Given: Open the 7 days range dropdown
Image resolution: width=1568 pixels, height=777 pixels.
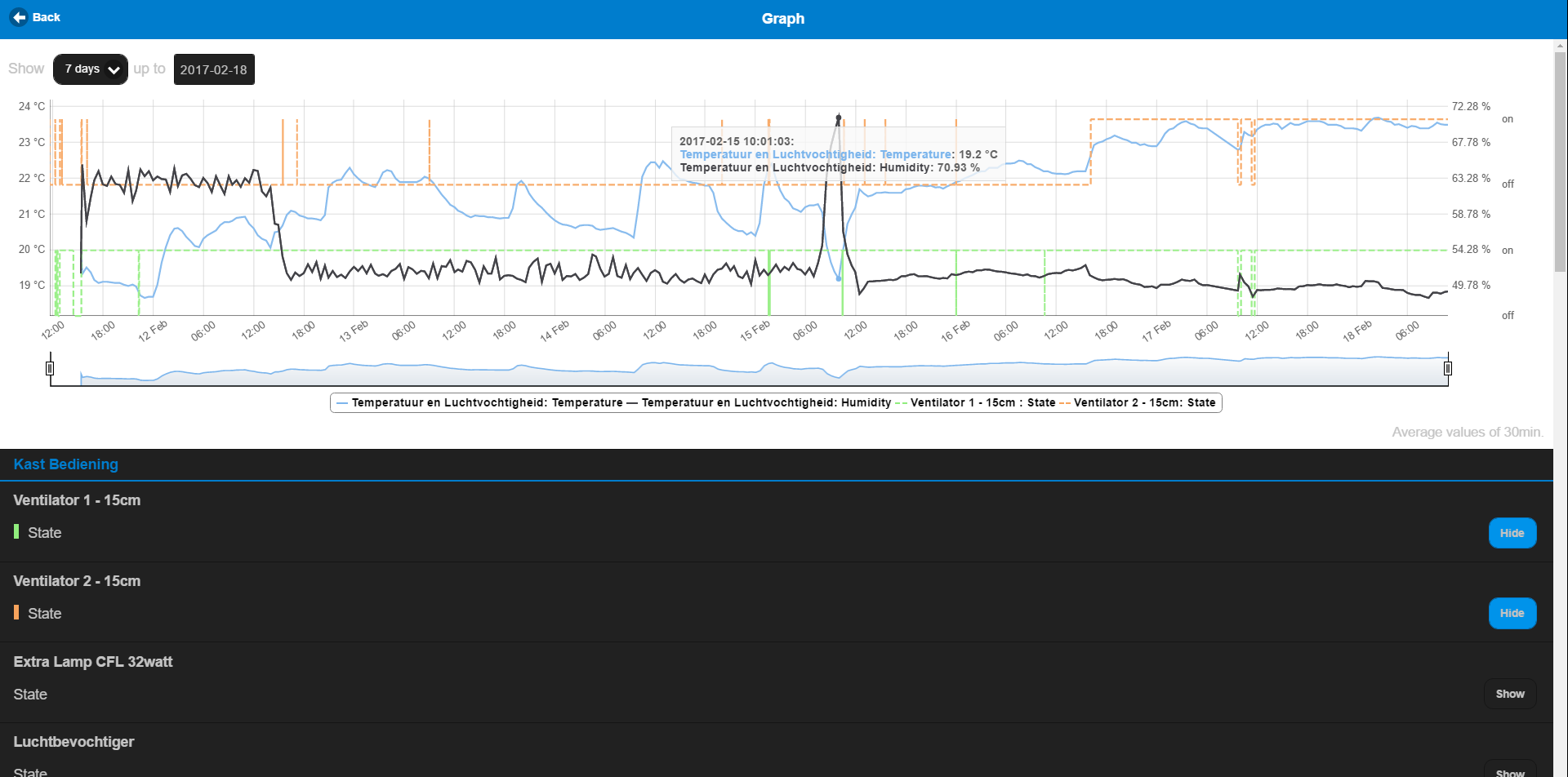Looking at the screenshot, I should pyautogui.click(x=91, y=69).
